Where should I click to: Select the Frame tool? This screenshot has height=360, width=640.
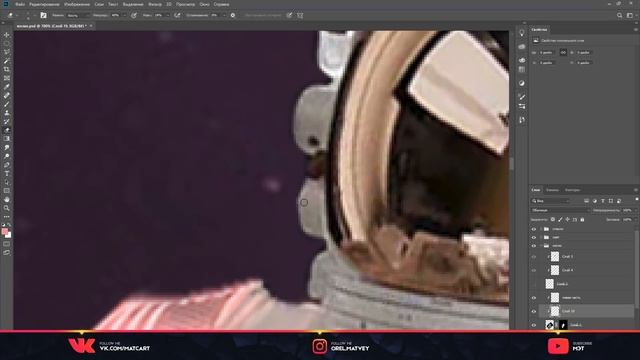tap(7, 78)
